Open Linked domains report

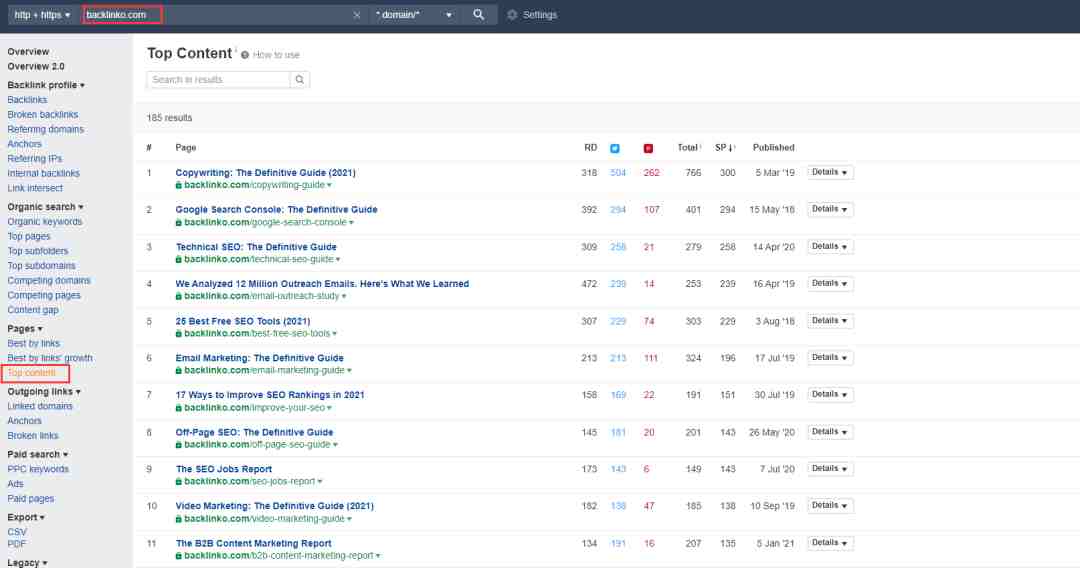click(40, 406)
